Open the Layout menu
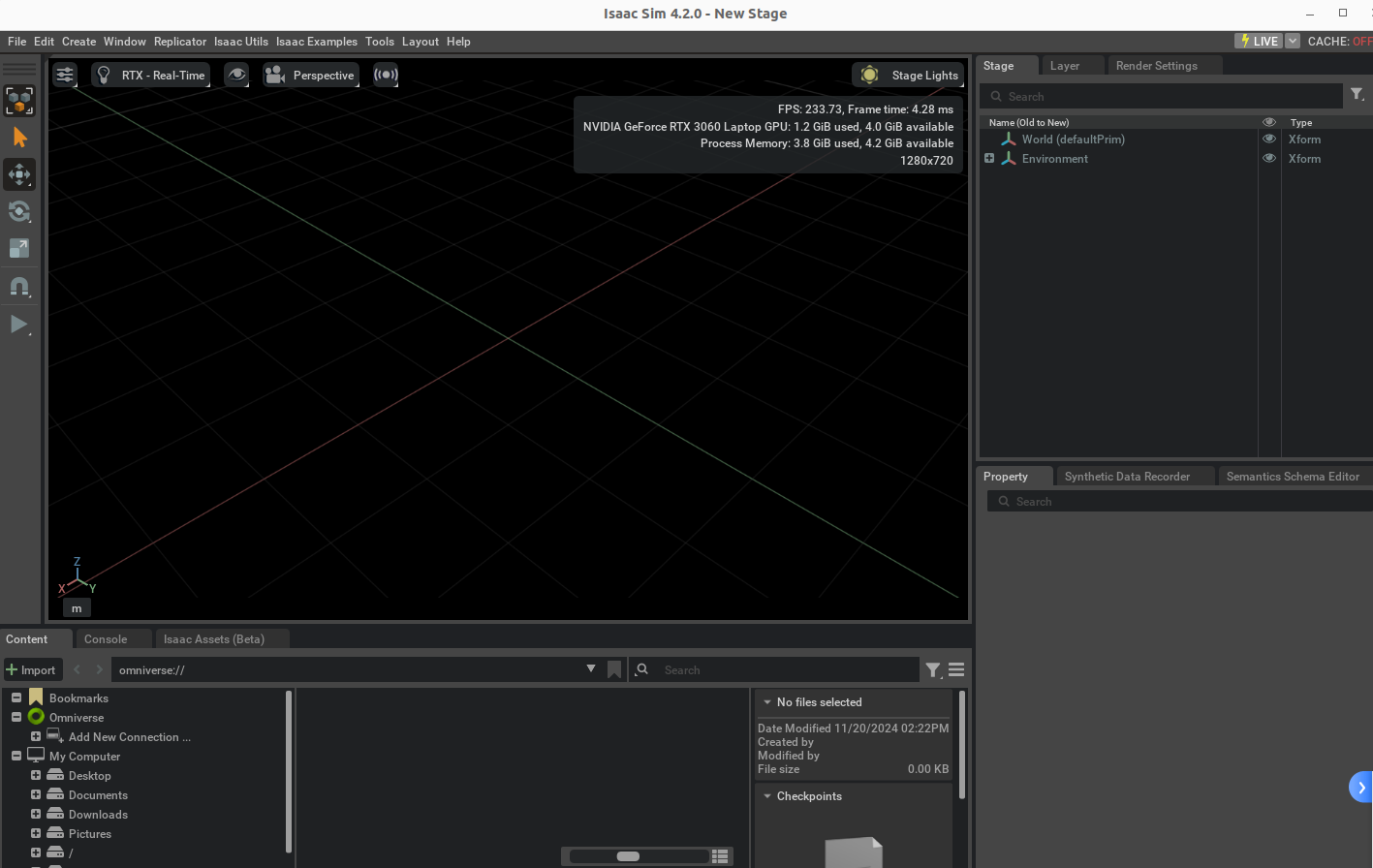1373x868 pixels. (421, 42)
